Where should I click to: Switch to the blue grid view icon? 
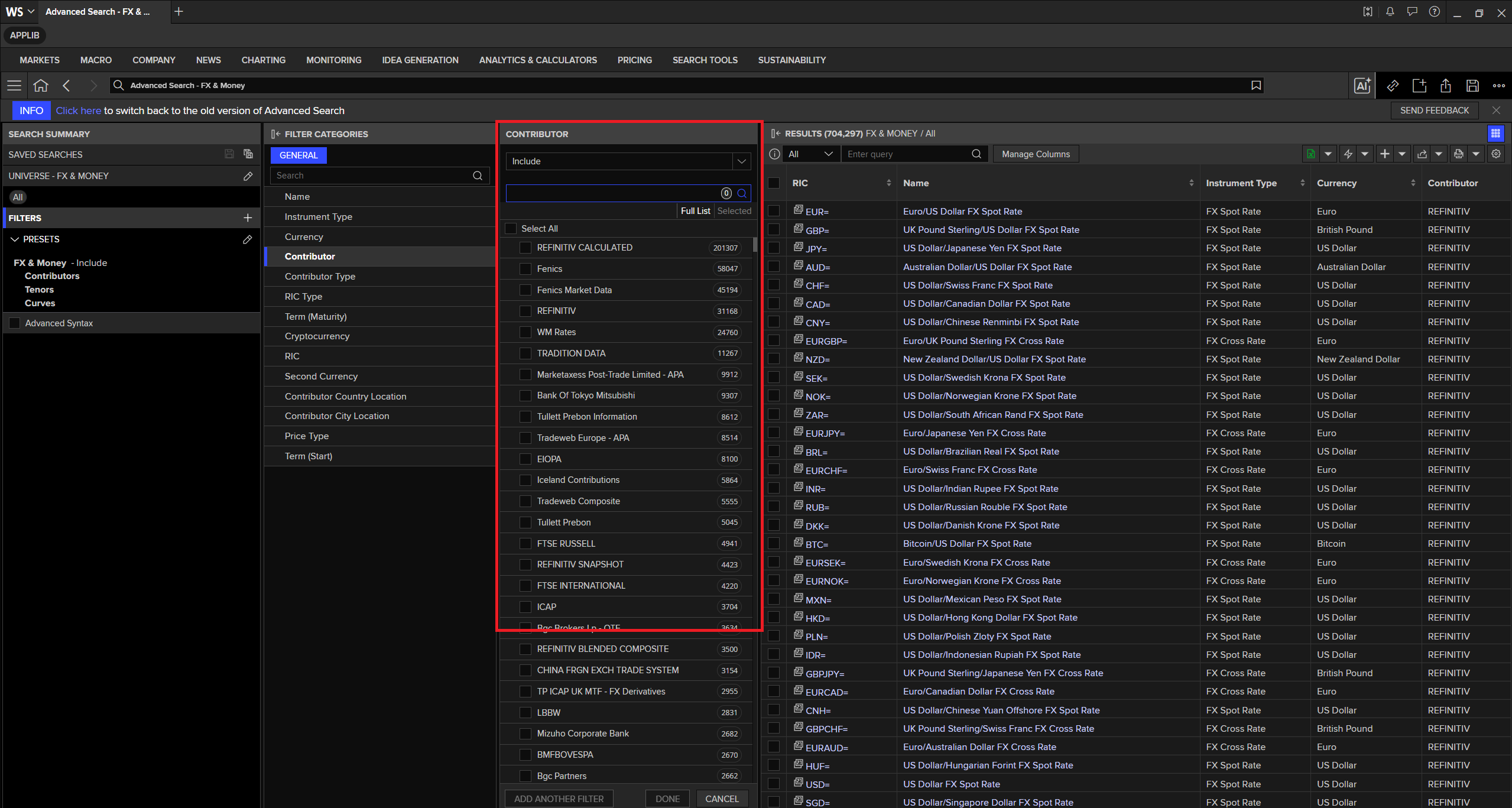tap(1495, 134)
